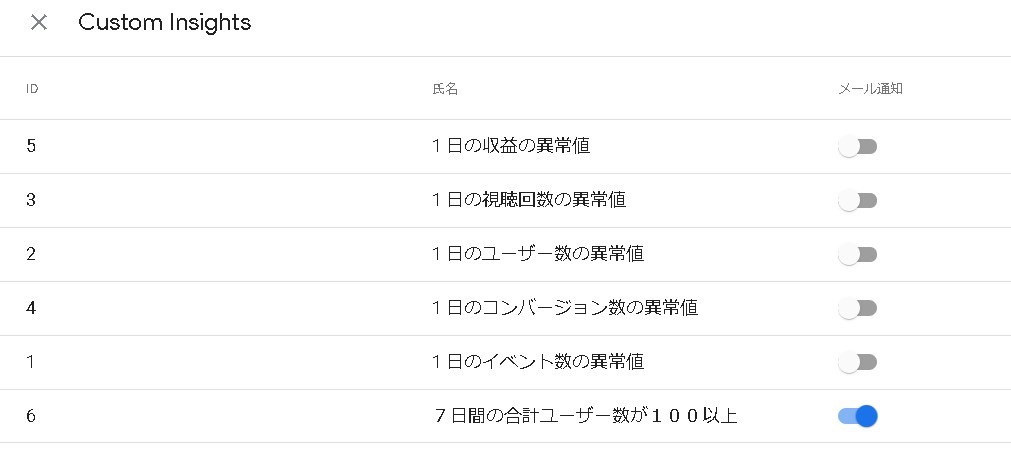Toggle email notification for 1日の視聴回数の異常値

[857, 201]
